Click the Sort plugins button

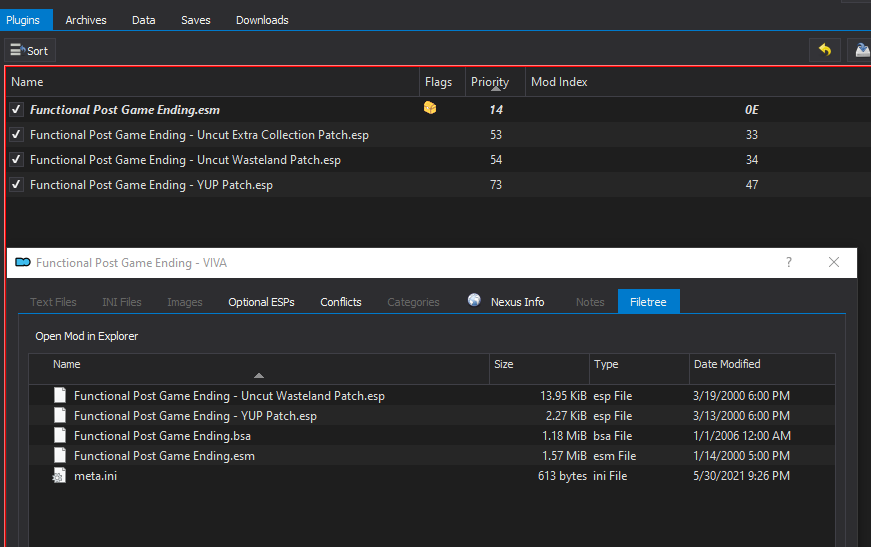[x=29, y=50]
